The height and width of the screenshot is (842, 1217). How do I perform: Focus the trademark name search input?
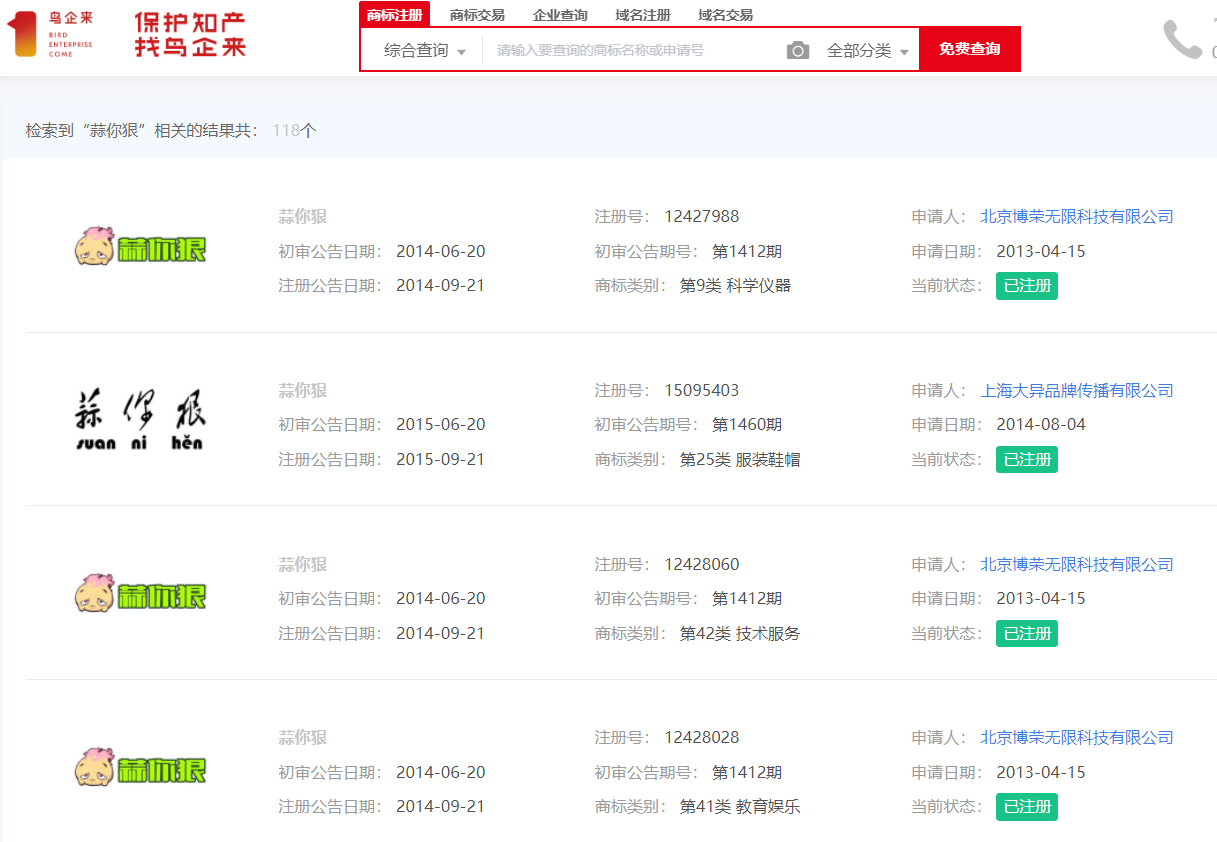click(x=633, y=50)
